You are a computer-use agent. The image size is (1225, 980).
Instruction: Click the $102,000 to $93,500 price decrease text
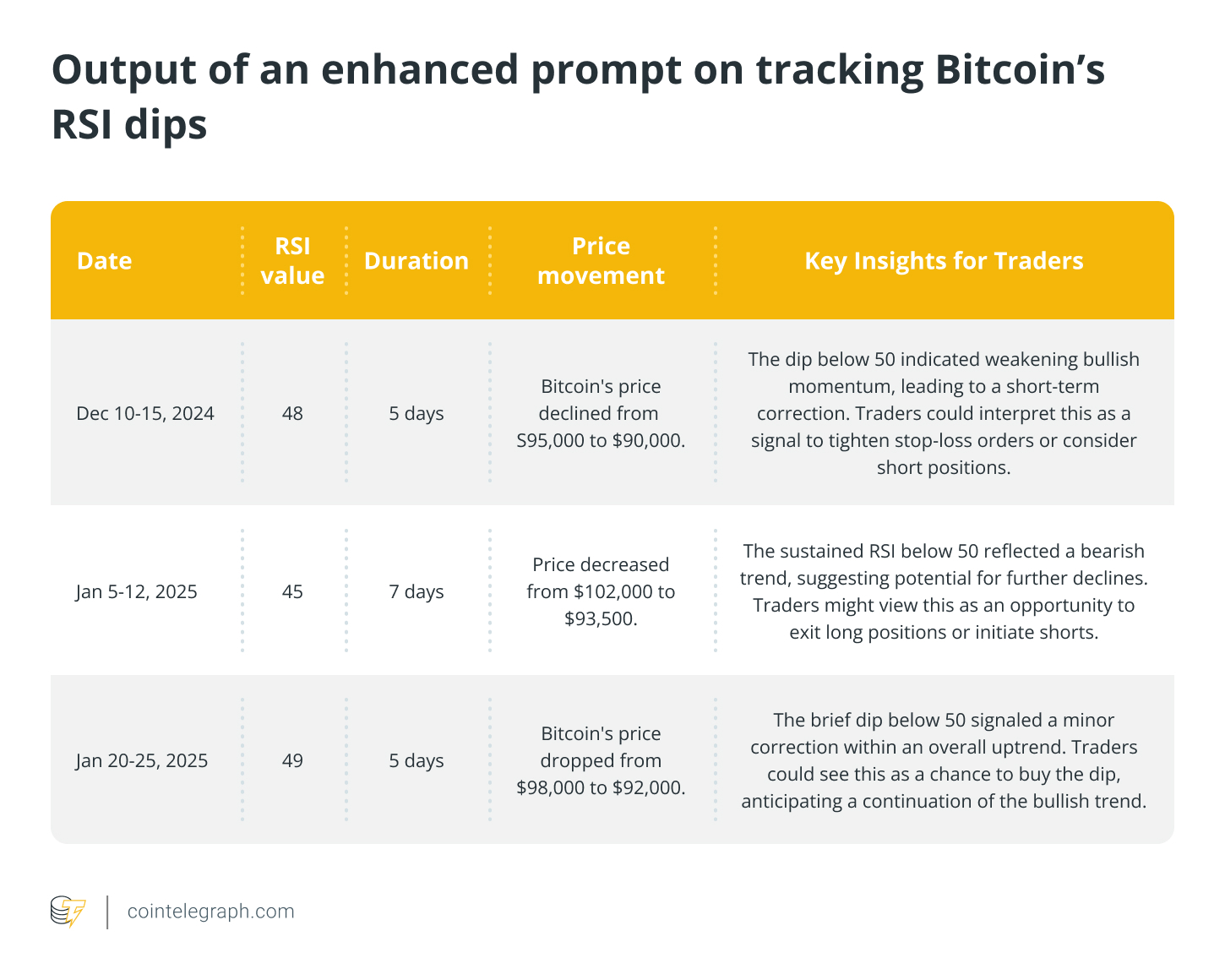click(601, 591)
